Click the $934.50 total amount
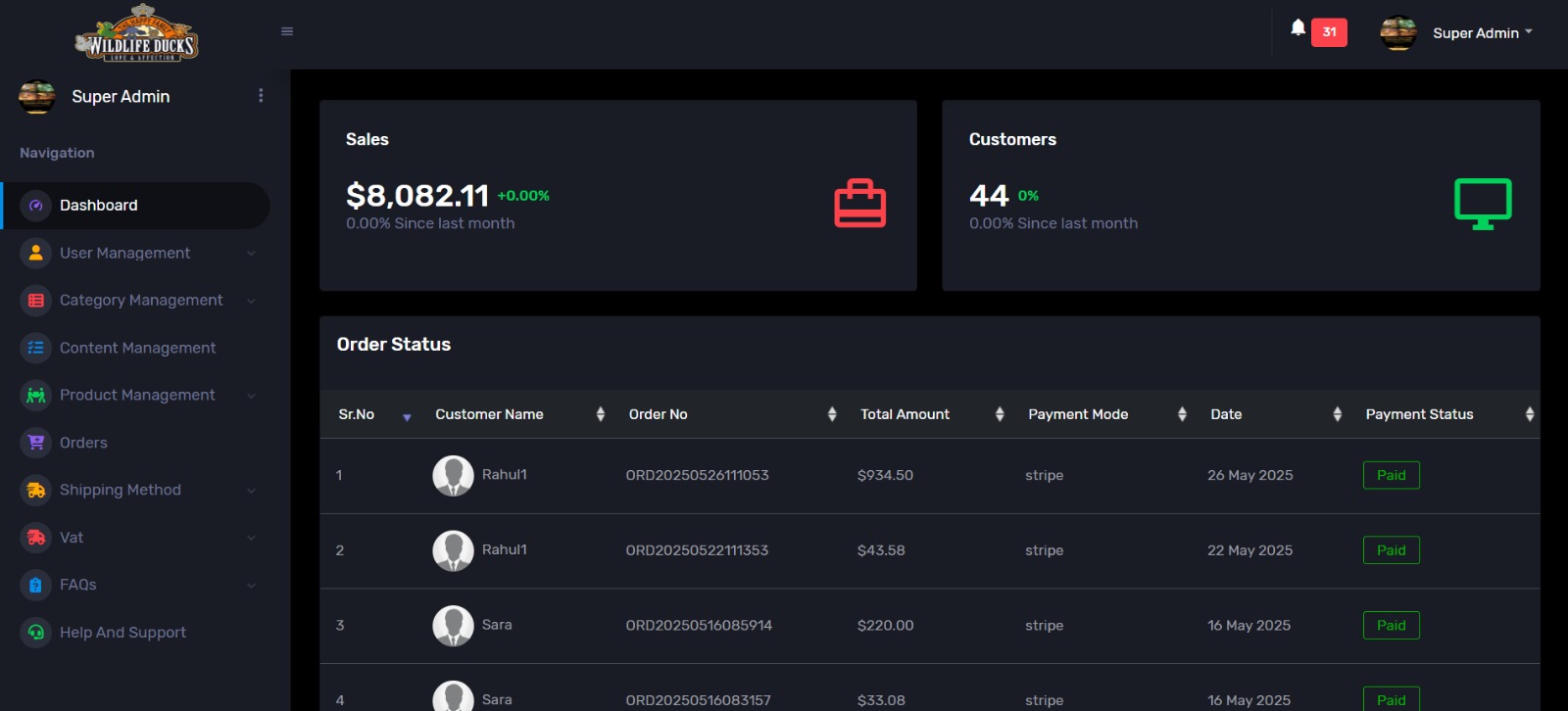The height and width of the screenshot is (711, 1568). click(x=885, y=476)
